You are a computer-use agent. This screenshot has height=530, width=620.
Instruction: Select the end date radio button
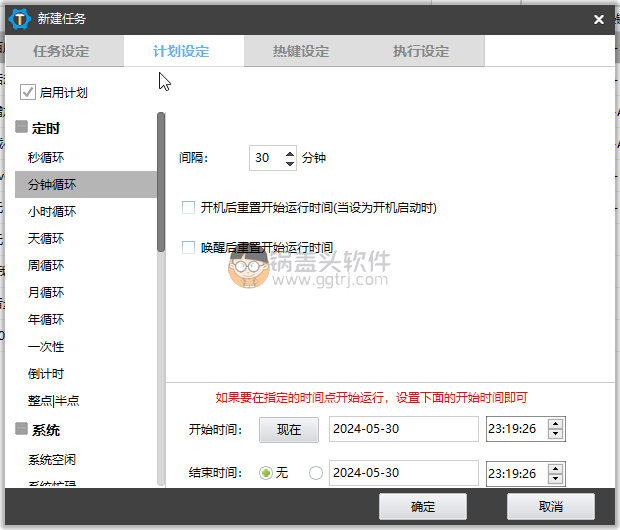316,473
